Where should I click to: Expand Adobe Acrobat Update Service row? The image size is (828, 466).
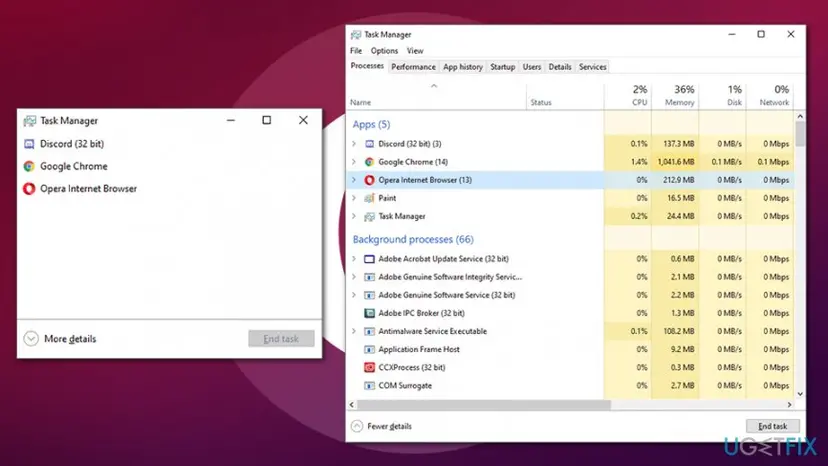pyautogui.click(x=354, y=259)
